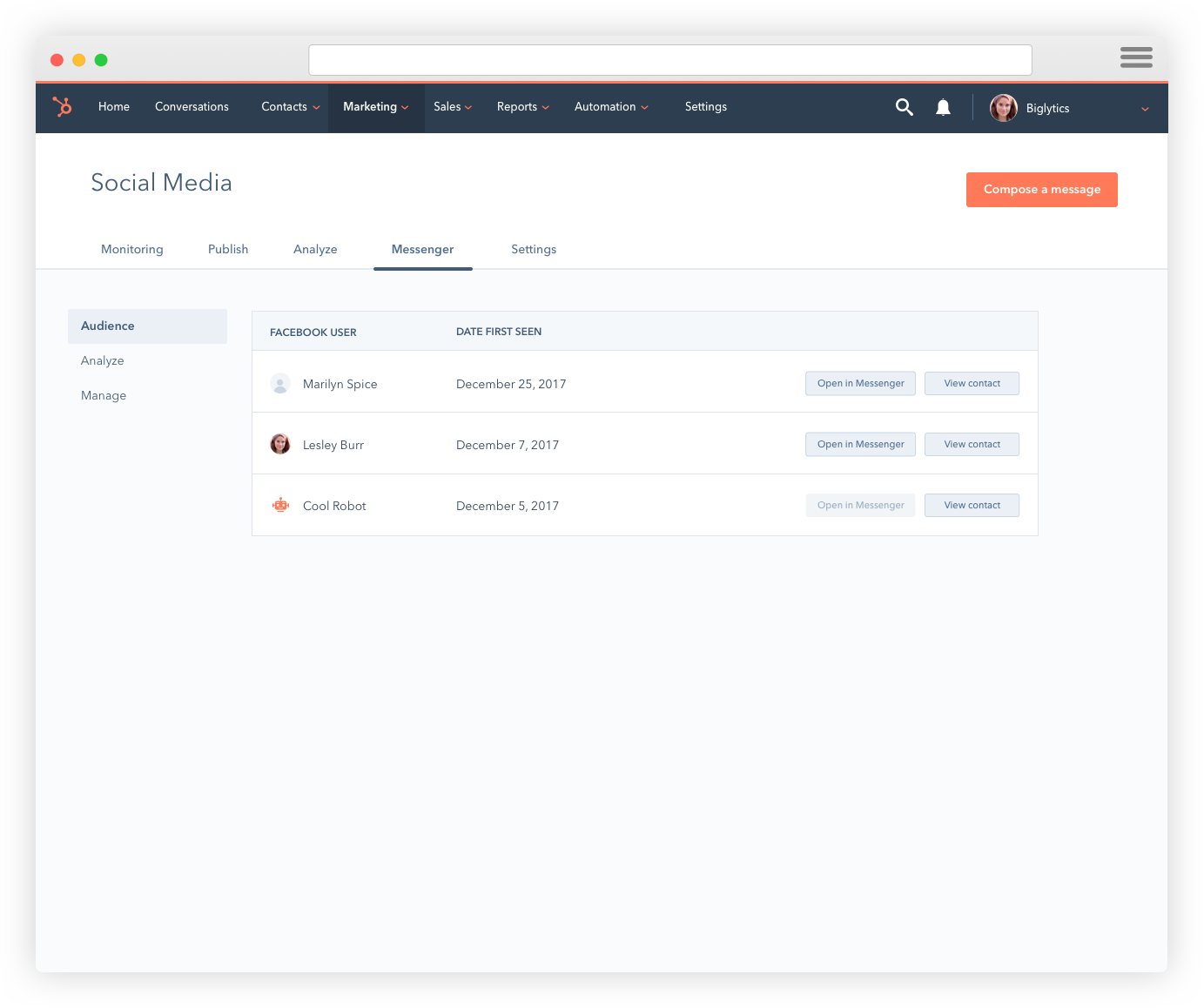Viewport: 1204px width, 1008px height.
Task: Click the Compose a message button
Action: [x=1042, y=190]
